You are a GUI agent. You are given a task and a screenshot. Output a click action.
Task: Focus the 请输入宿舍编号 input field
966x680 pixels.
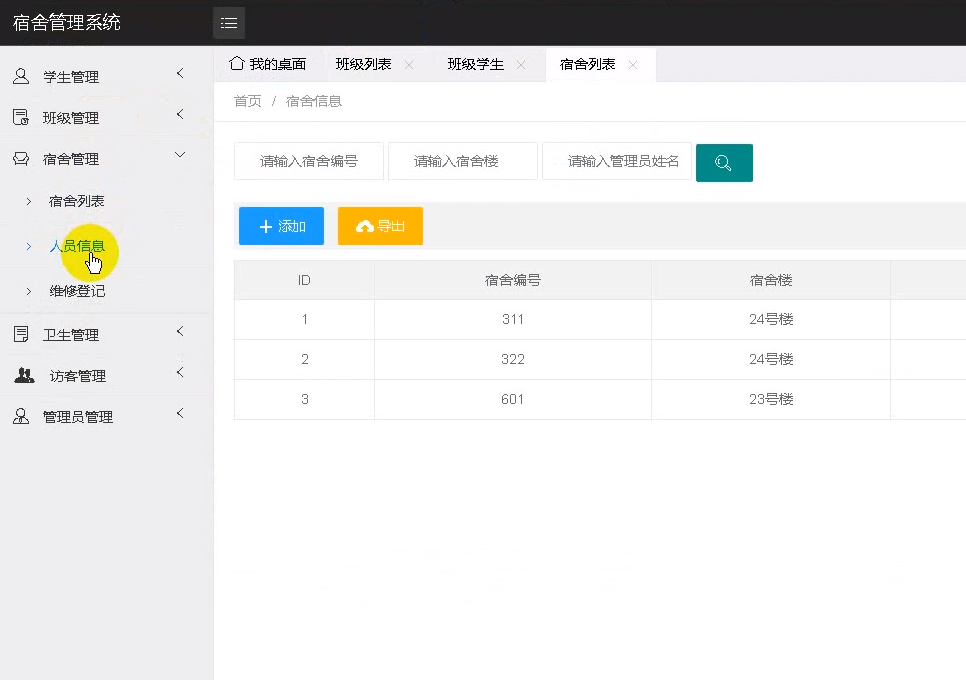(309, 161)
